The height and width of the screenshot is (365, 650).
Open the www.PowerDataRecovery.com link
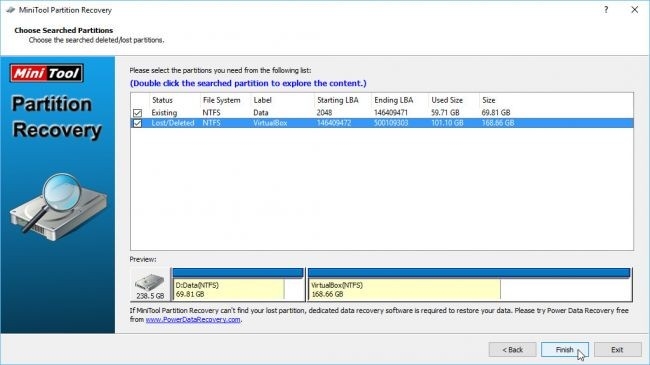click(x=193, y=319)
